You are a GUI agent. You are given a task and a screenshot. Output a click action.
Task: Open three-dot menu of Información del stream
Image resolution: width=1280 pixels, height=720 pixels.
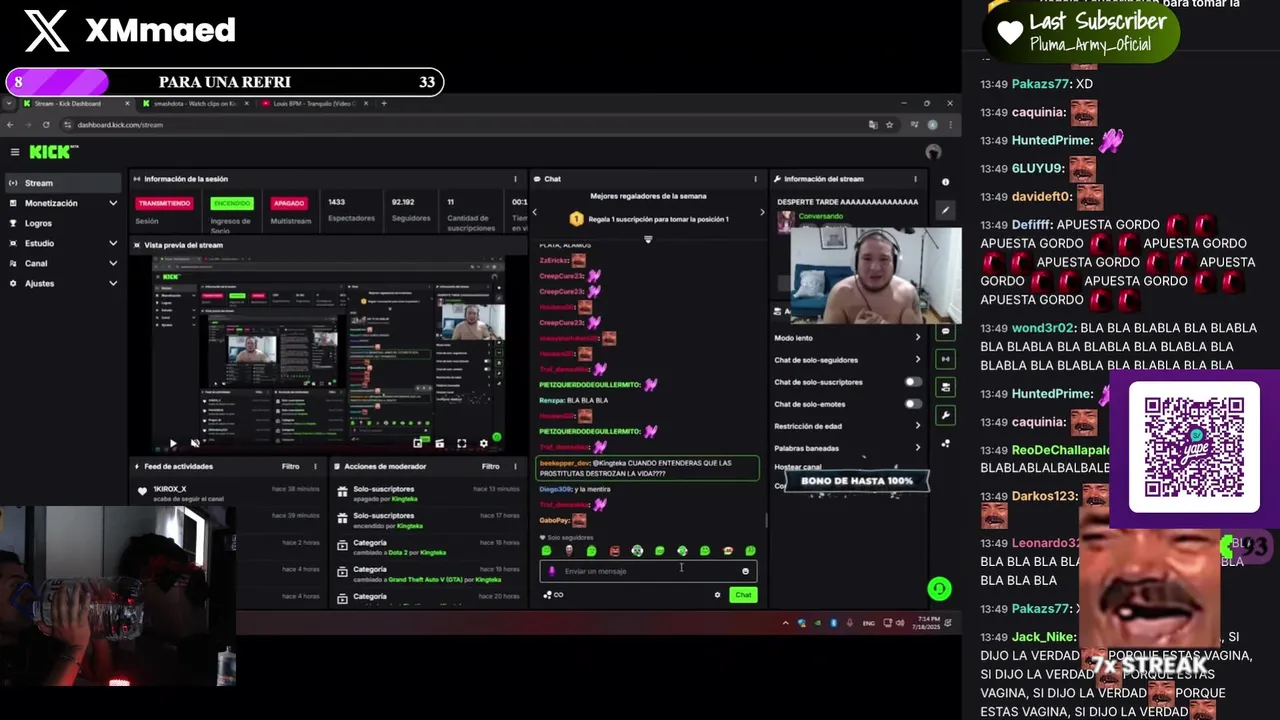tap(915, 179)
